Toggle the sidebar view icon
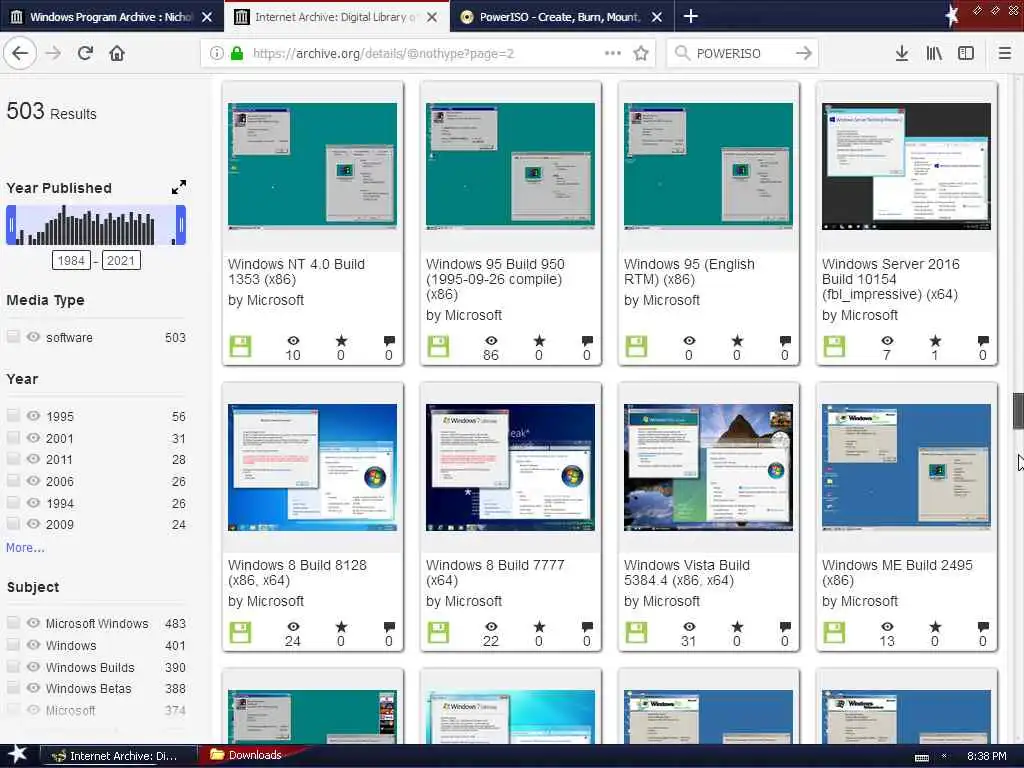Viewport: 1024px width, 768px height. pyautogui.click(x=966, y=54)
